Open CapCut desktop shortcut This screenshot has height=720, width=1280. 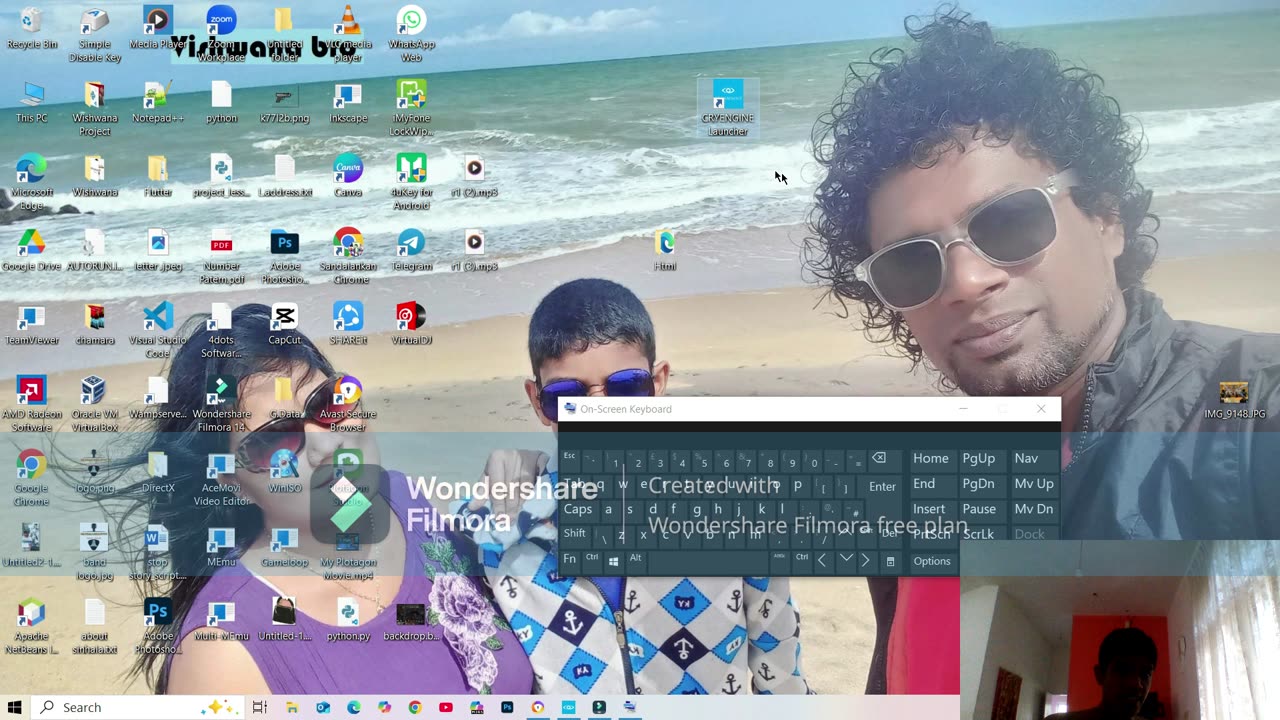point(284,324)
